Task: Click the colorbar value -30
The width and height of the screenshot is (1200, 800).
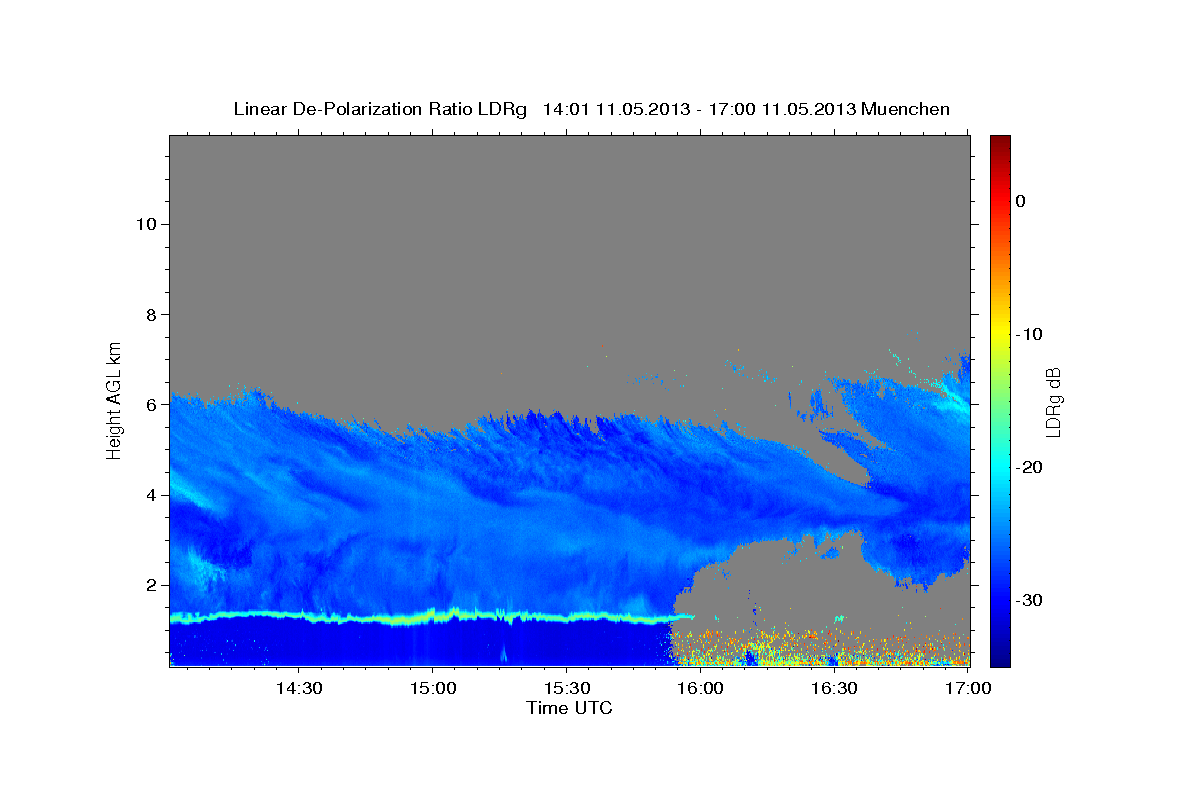Action: click(x=1027, y=600)
